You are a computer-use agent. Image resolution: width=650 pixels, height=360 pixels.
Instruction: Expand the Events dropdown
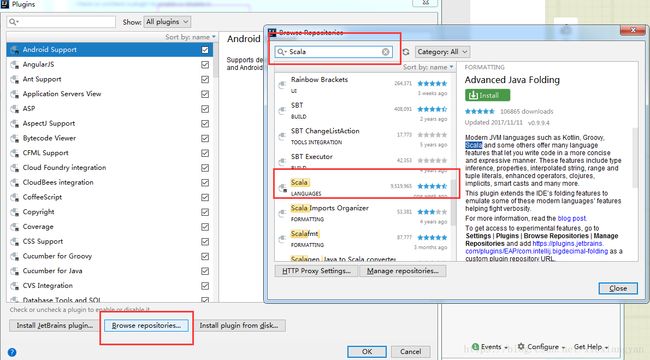[x=490, y=347]
